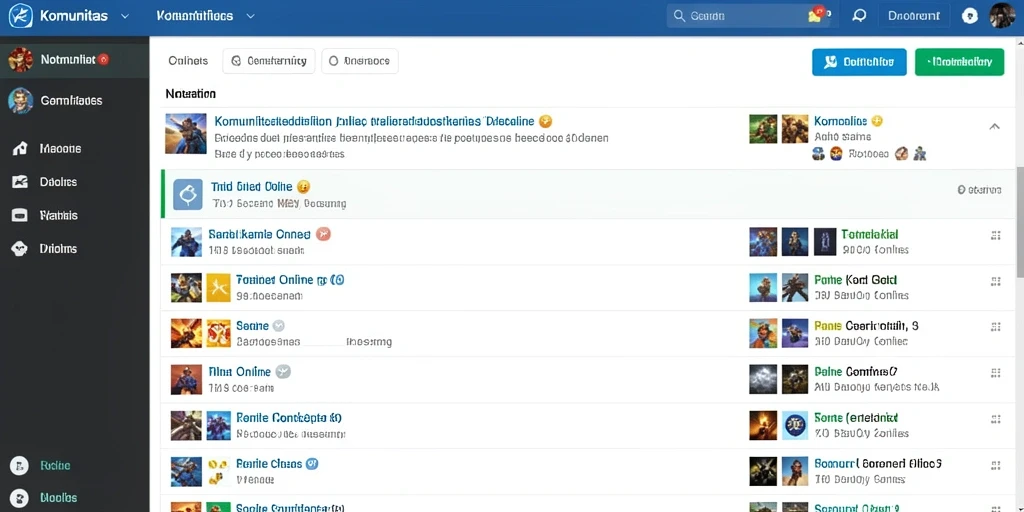Click the blue badge beside Bonite Cloaes

coord(312,464)
